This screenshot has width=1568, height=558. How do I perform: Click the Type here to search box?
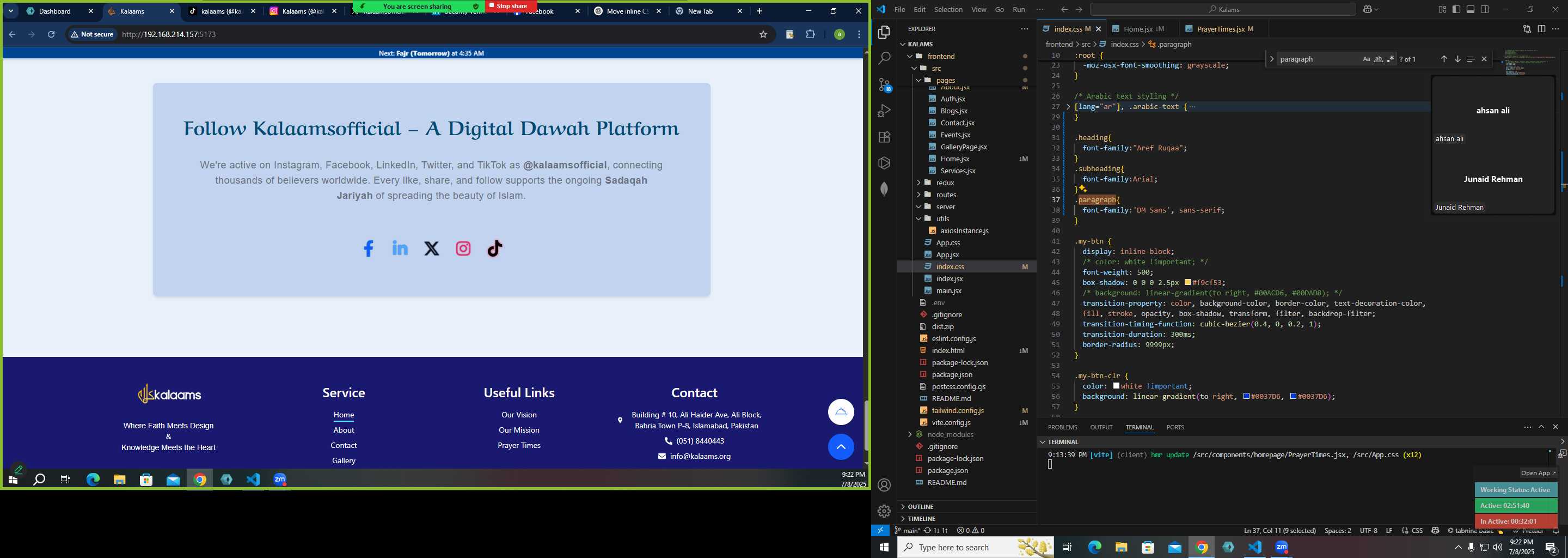click(x=975, y=548)
